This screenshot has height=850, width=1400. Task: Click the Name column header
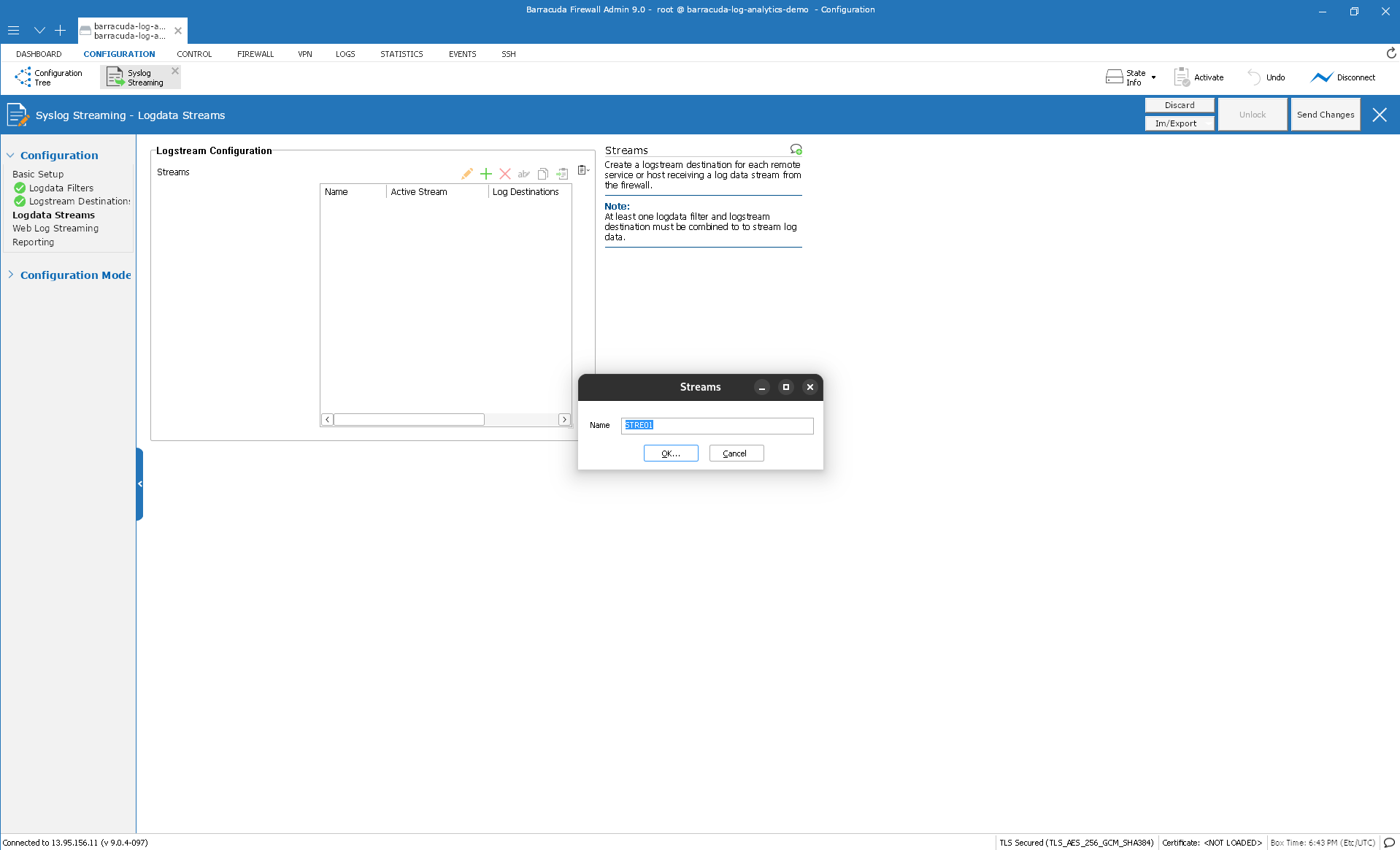tap(353, 192)
